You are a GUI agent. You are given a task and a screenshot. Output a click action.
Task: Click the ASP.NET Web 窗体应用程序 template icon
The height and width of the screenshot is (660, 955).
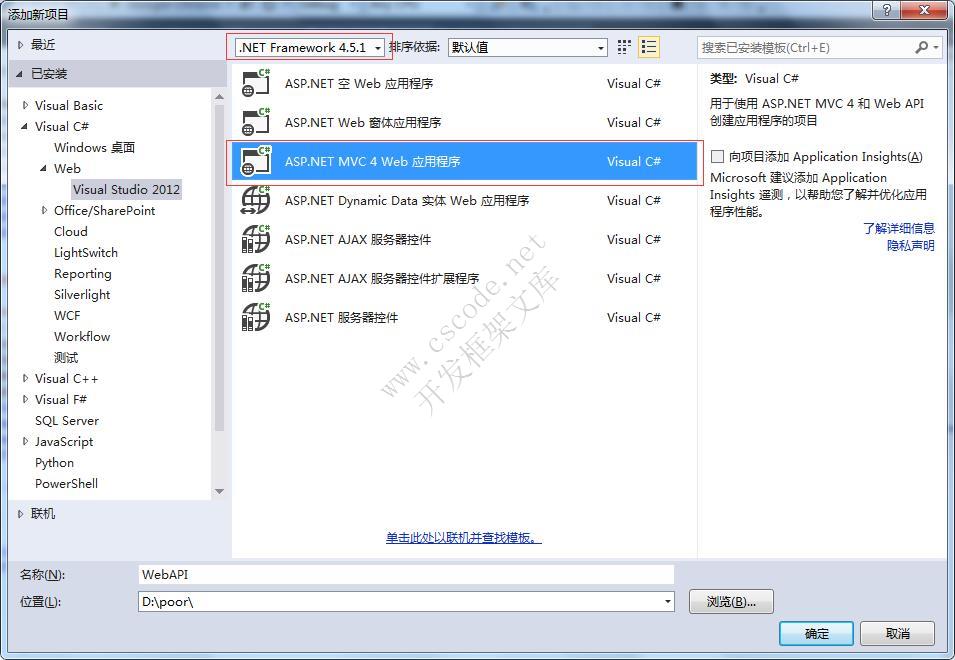click(256, 122)
